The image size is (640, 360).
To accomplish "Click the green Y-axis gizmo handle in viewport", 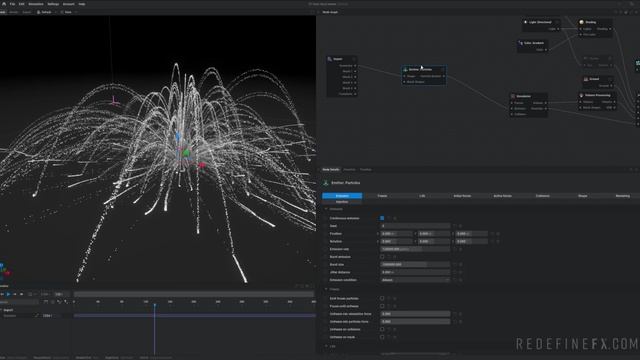I will pyautogui.click(x=187, y=153).
